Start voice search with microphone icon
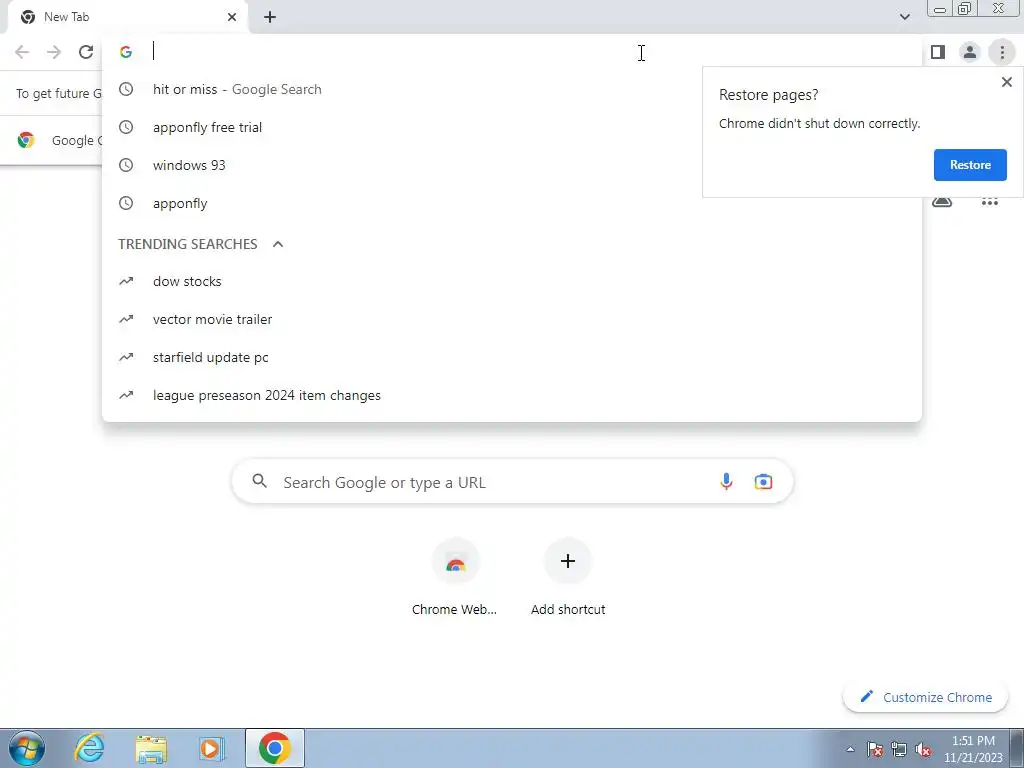 coord(726,482)
